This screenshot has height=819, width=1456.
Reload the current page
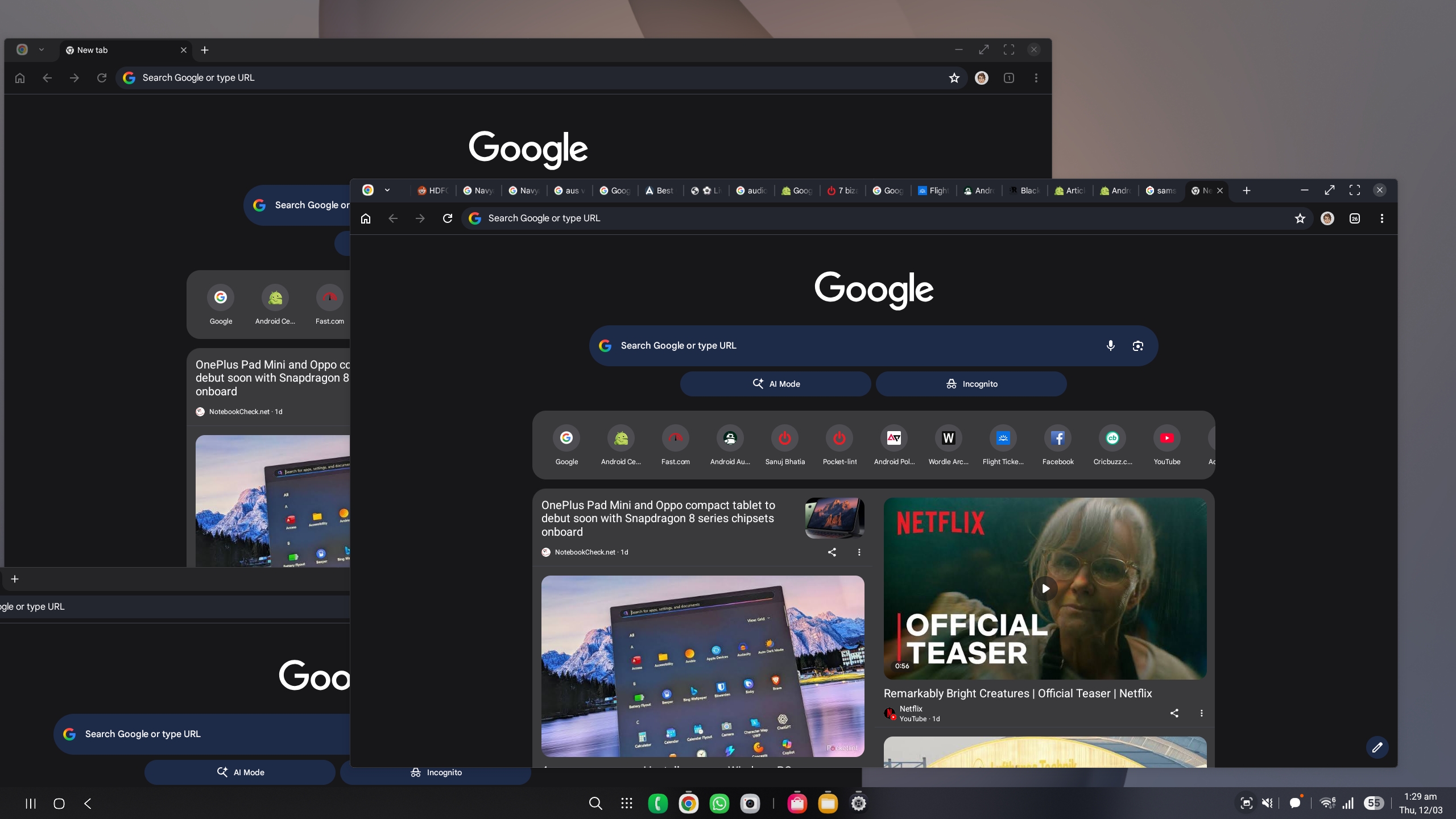point(448,218)
